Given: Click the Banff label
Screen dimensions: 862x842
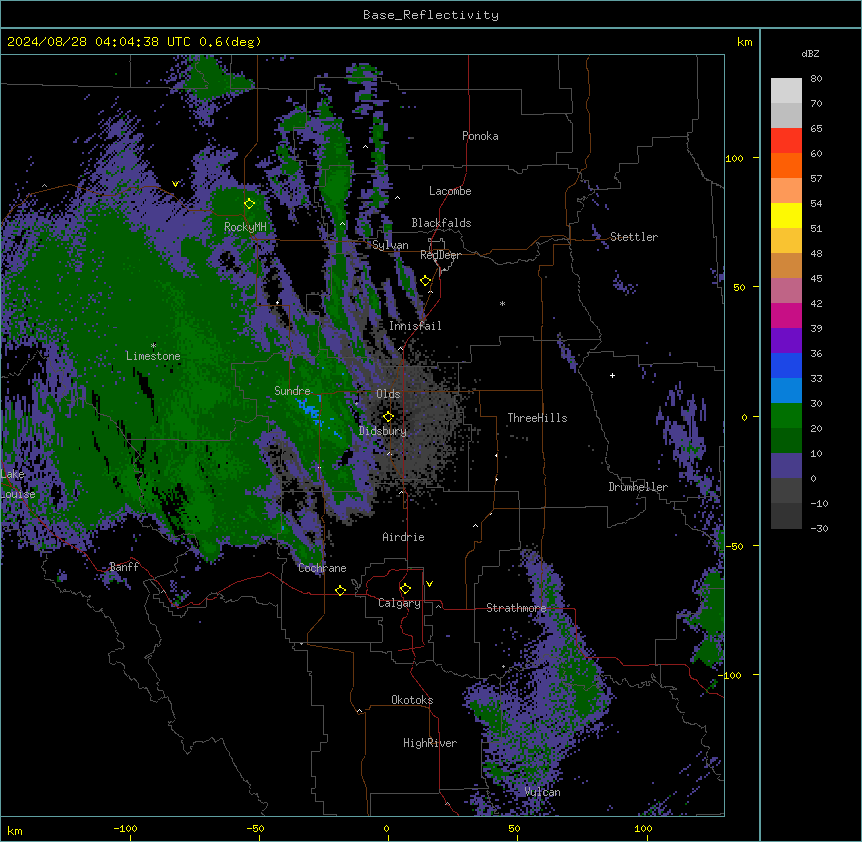Looking at the screenshot, I should (124, 567).
